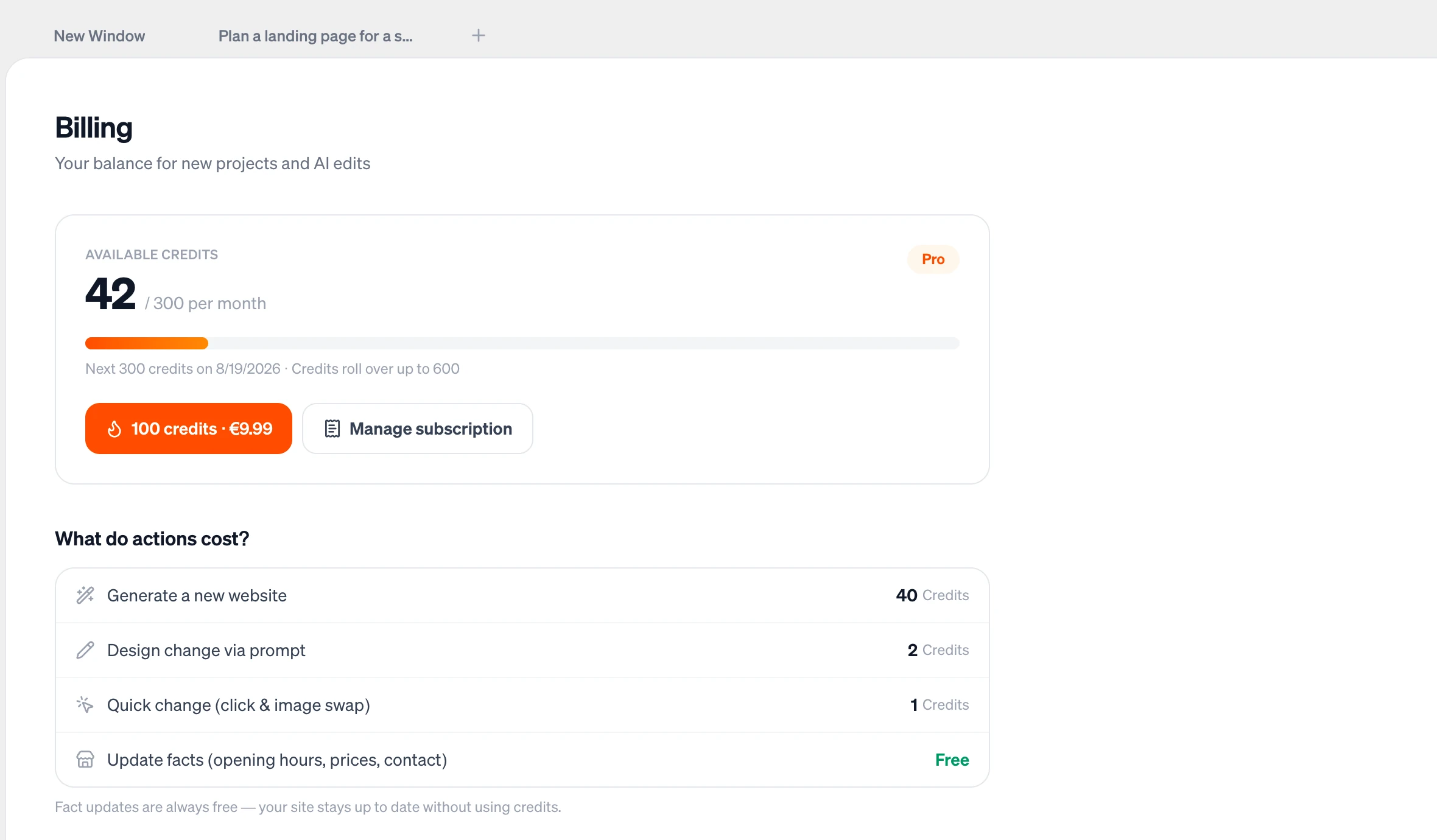Click 'Next 300 credits on 8/19/2026' note
Screen dimensions: 1437x840
tap(183, 369)
